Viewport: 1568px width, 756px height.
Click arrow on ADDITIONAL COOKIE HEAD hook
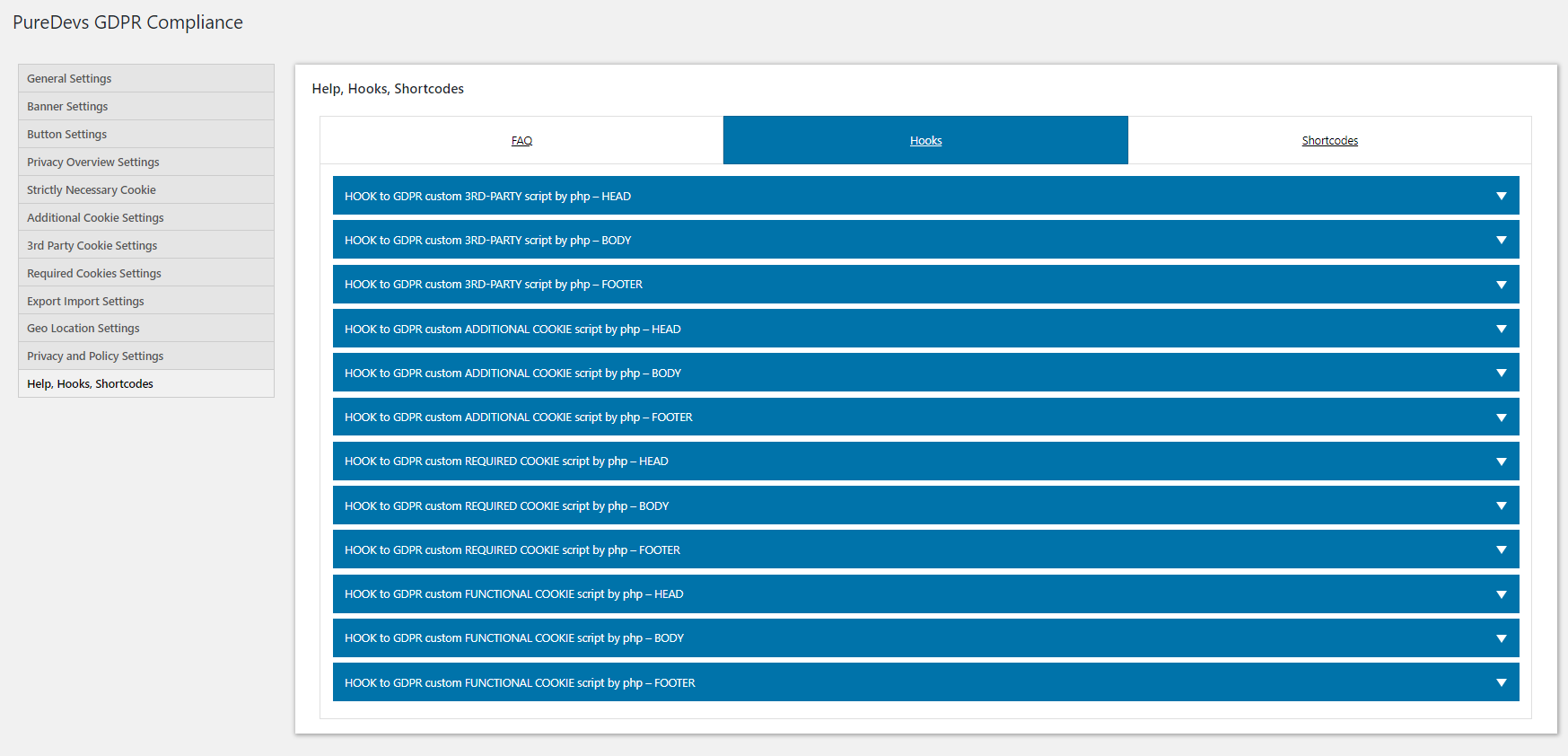[x=1501, y=329]
